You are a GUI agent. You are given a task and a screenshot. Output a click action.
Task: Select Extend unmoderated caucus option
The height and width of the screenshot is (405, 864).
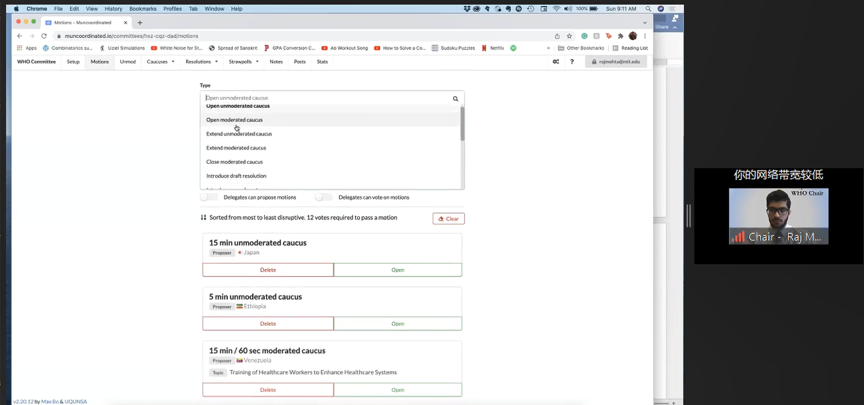coord(330,134)
